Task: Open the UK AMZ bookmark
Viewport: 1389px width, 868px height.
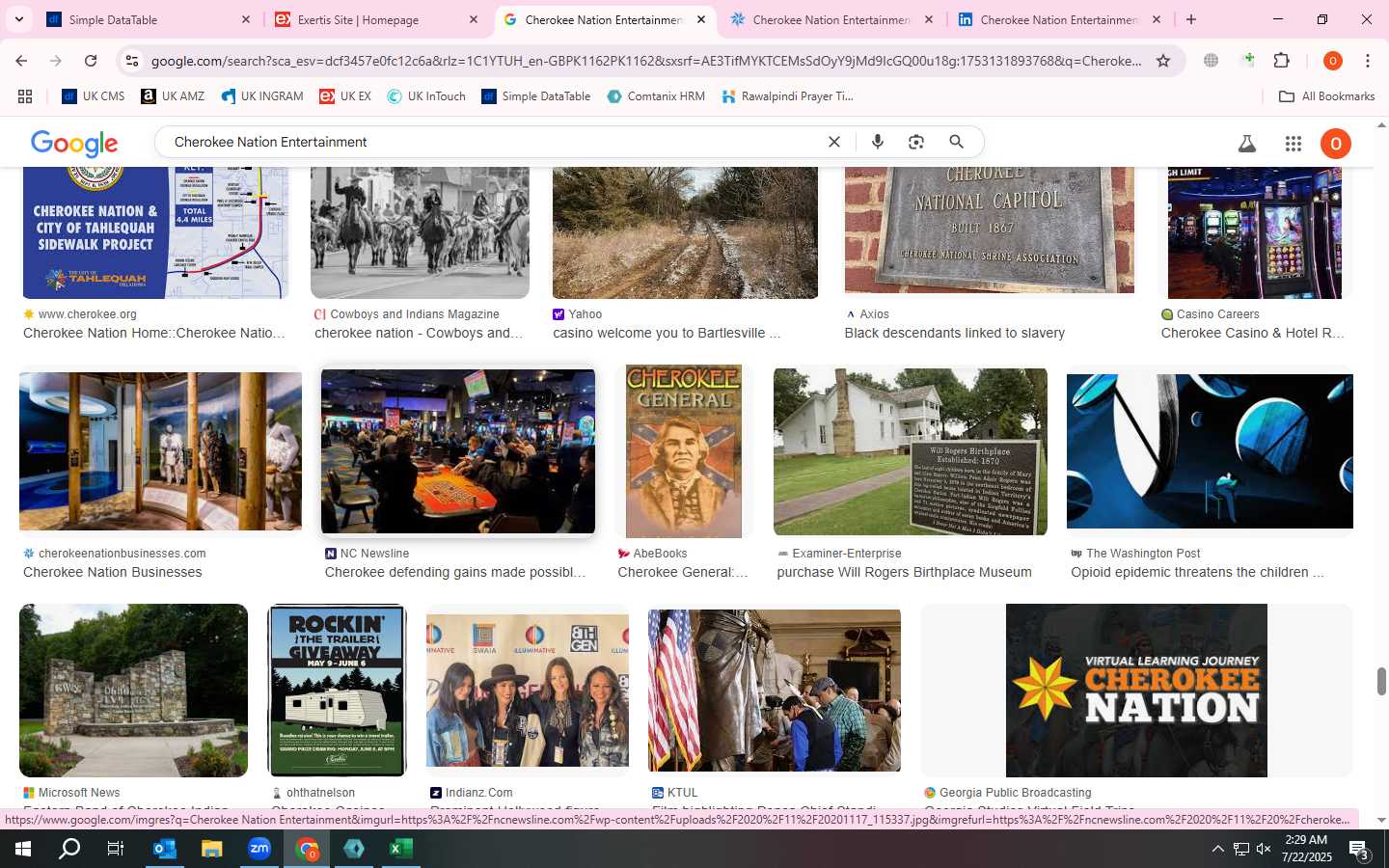Action: 173,96
